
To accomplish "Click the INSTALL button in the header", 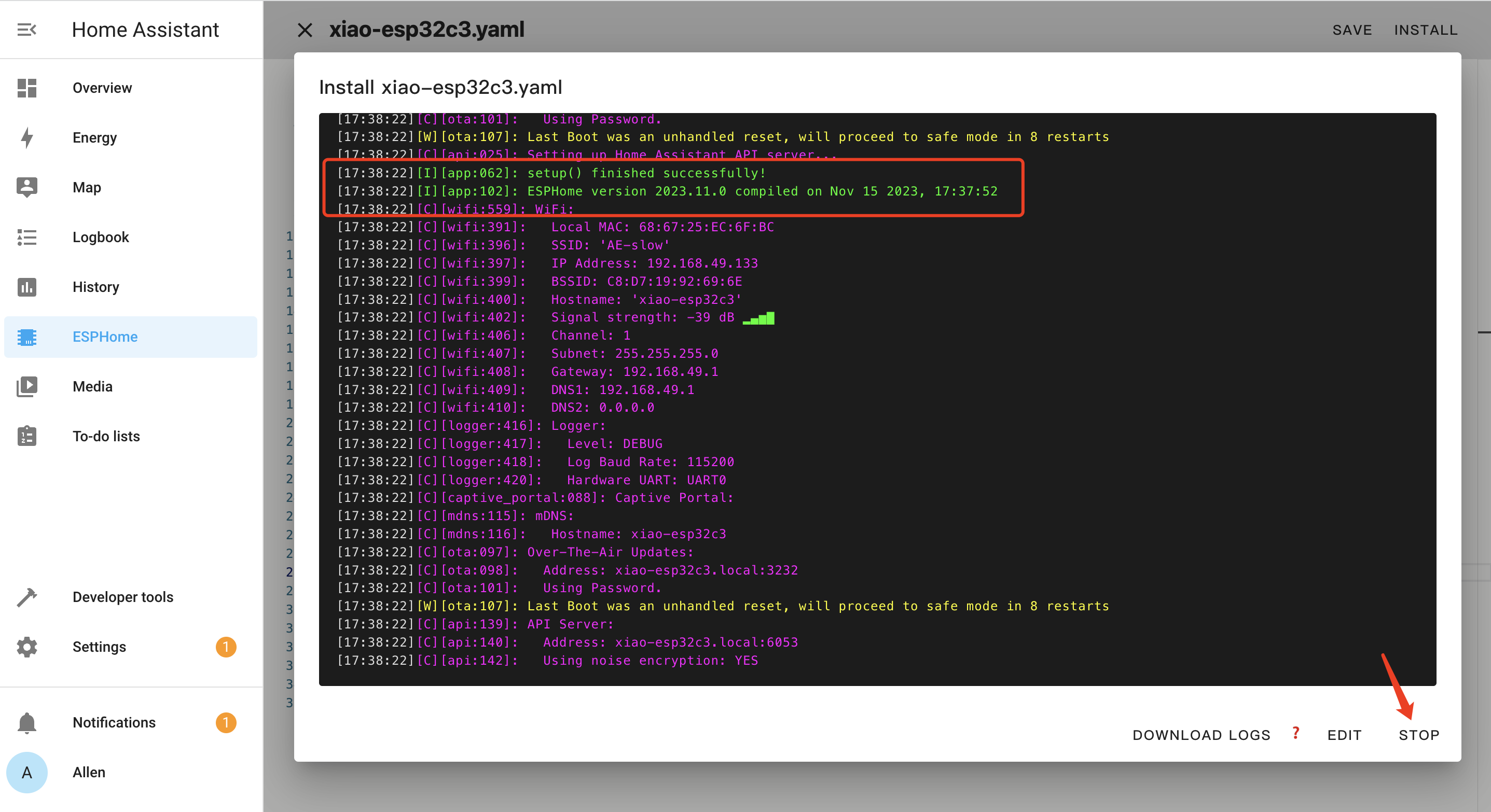I will click(1426, 30).
